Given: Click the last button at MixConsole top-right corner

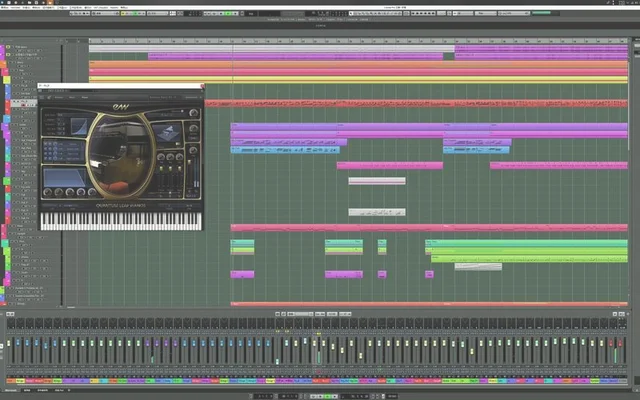Looking at the screenshot, I should point(622,314).
